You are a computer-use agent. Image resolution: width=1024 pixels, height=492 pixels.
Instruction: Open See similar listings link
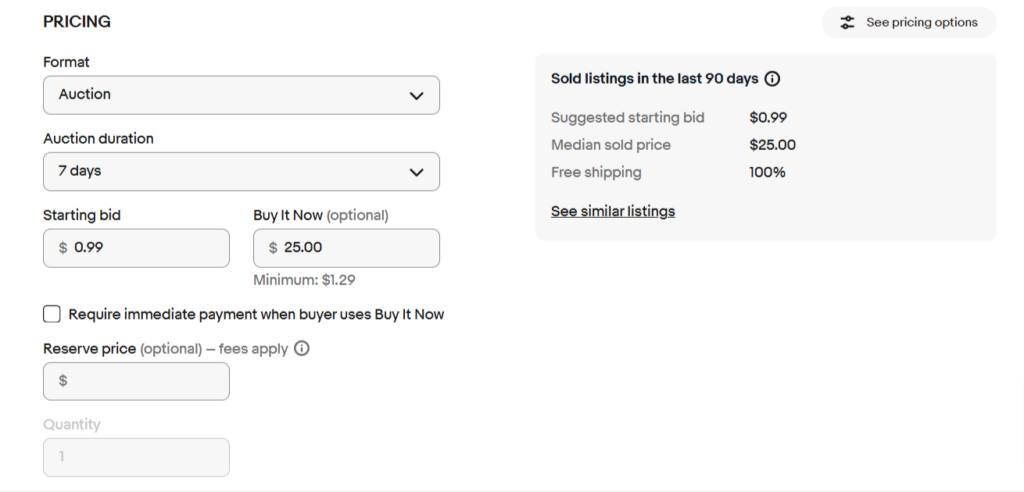point(613,211)
